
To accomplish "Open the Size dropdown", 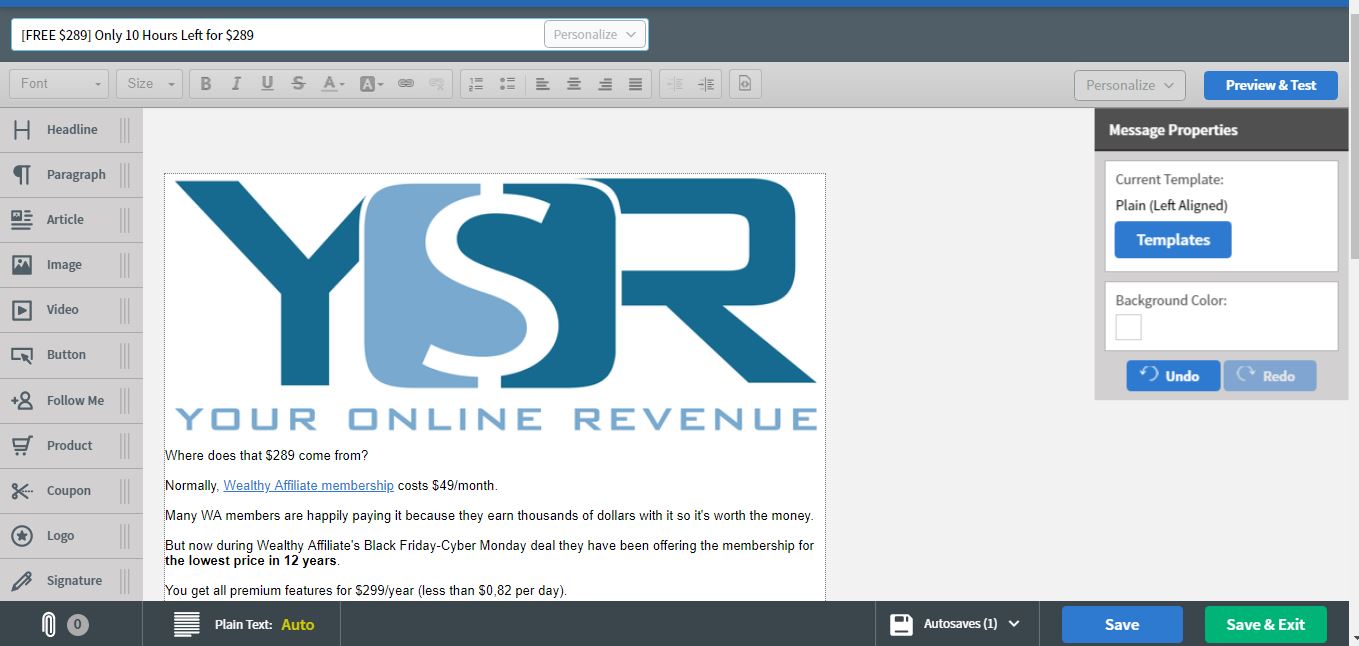I will (149, 84).
